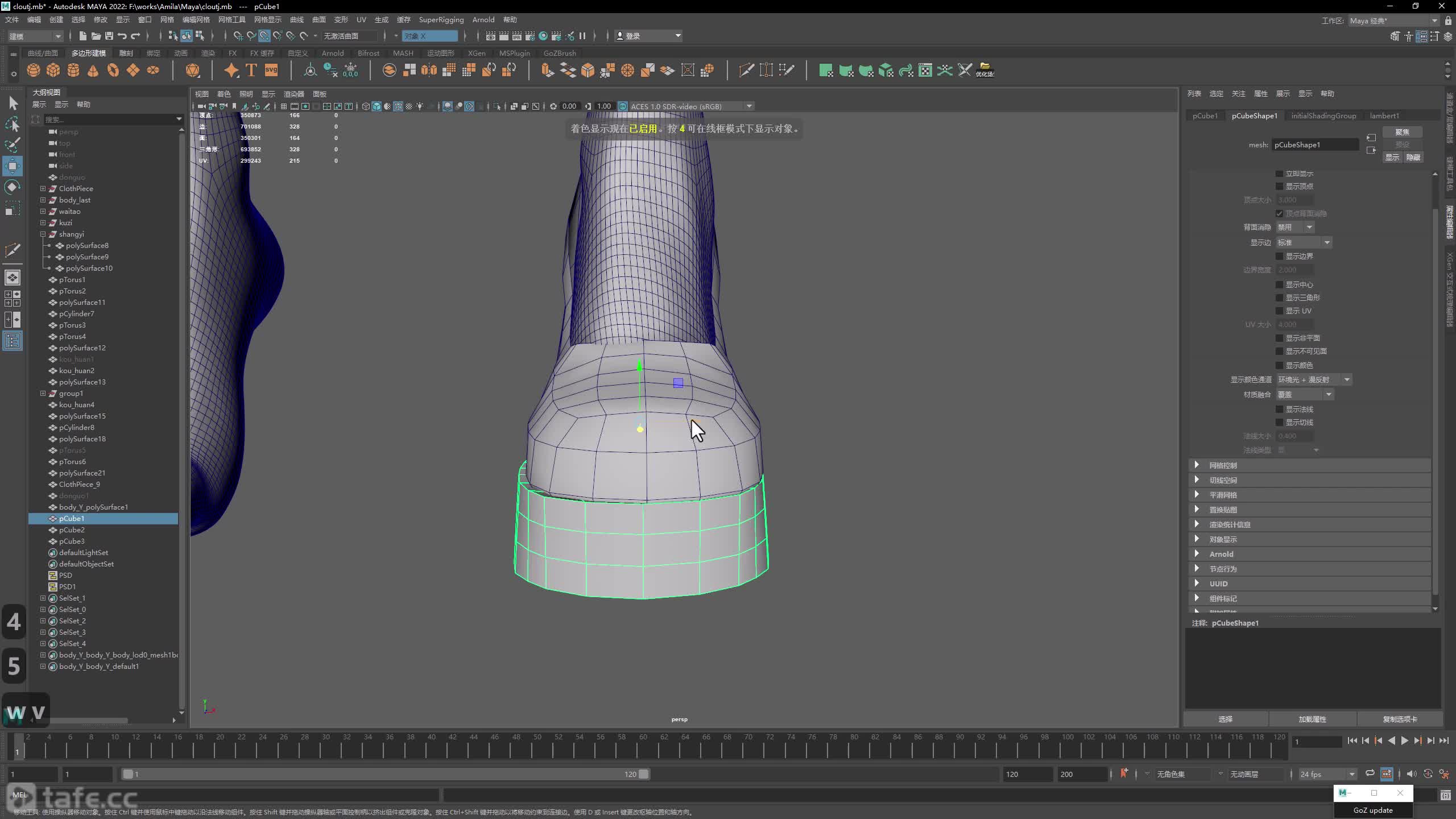Open the 网格工具 menu

[232, 19]
